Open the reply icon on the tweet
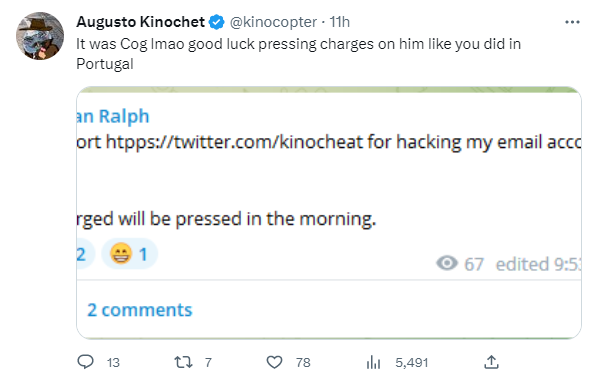This screenshot has height=379, width=597. coord(85,362)
